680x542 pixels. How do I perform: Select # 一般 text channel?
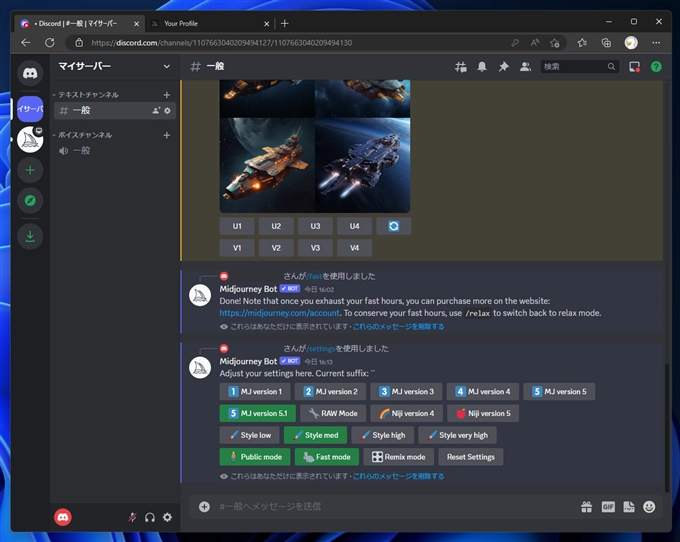pos(115,111)
